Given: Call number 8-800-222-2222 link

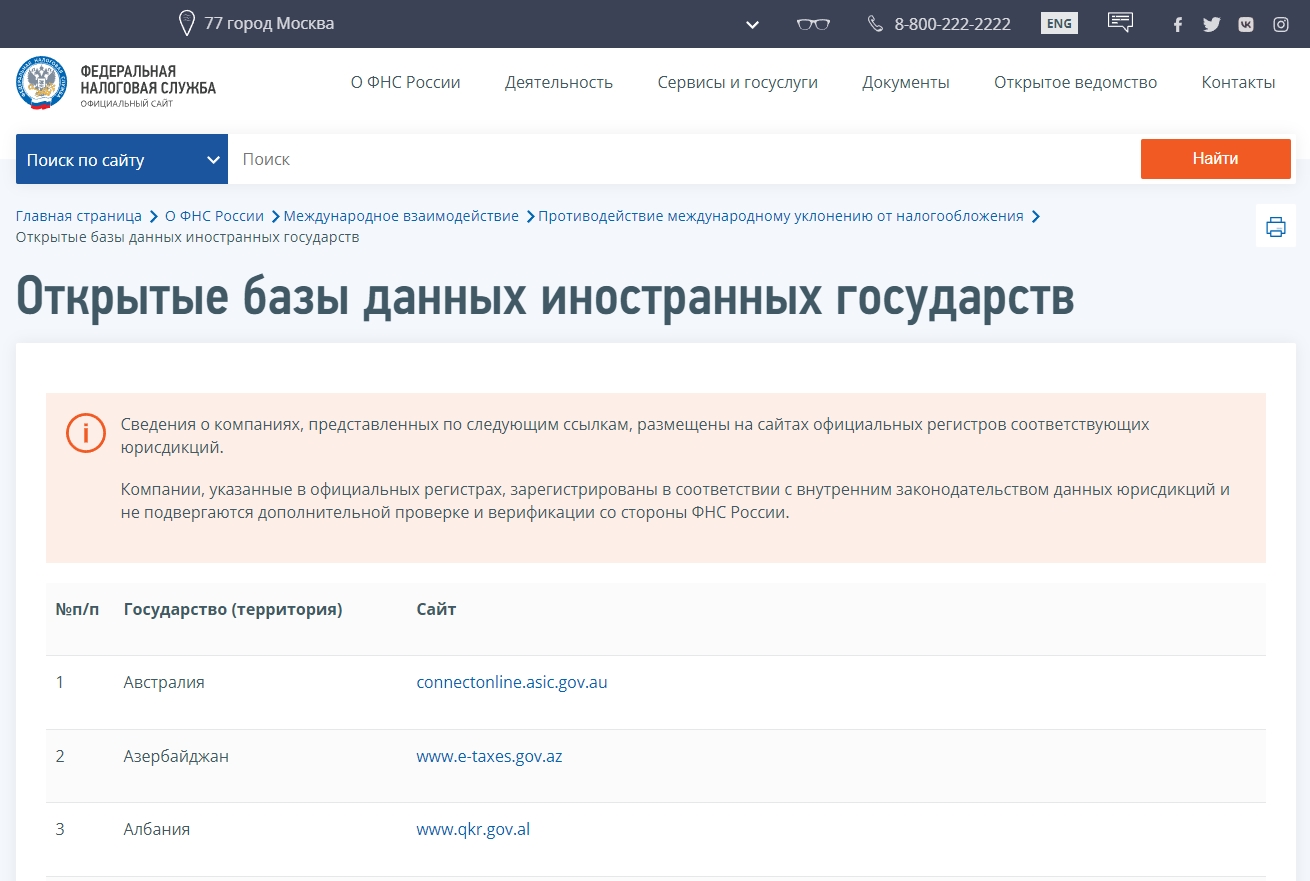Looking at the screenshot, I should (952, 24).
